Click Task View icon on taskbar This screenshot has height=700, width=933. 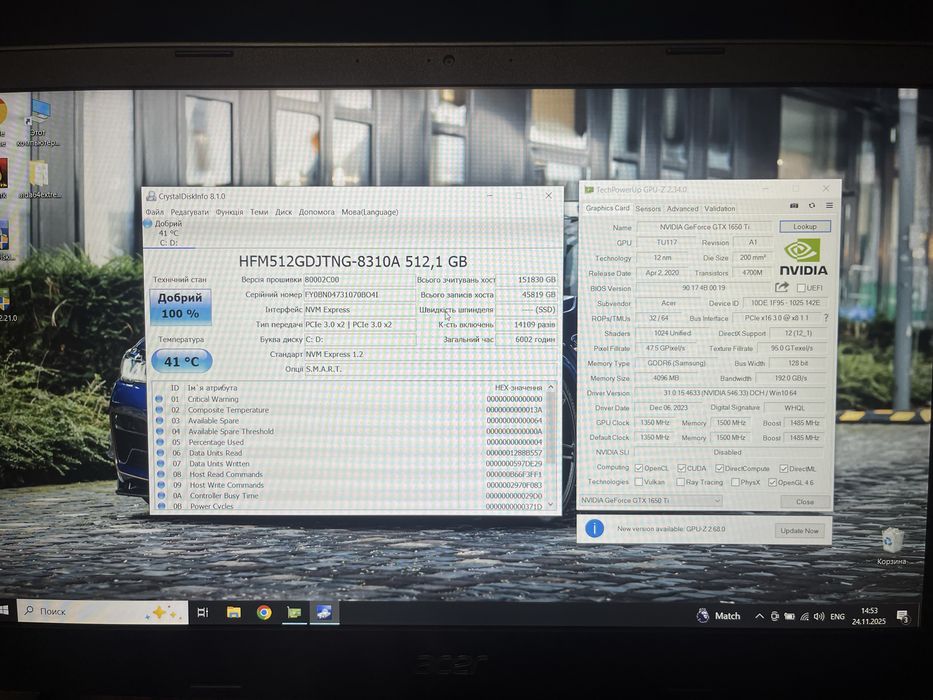[203, 612]
